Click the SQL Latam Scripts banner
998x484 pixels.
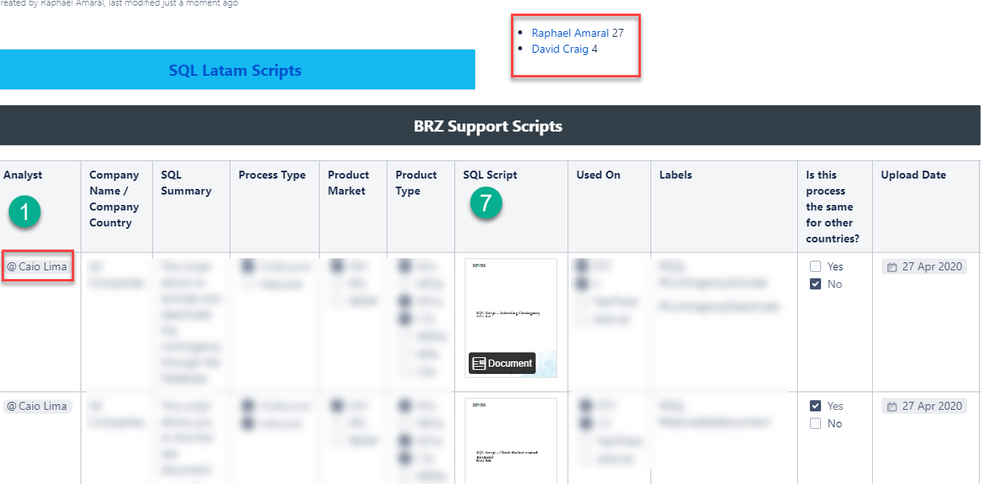click(x=235, y=69)
